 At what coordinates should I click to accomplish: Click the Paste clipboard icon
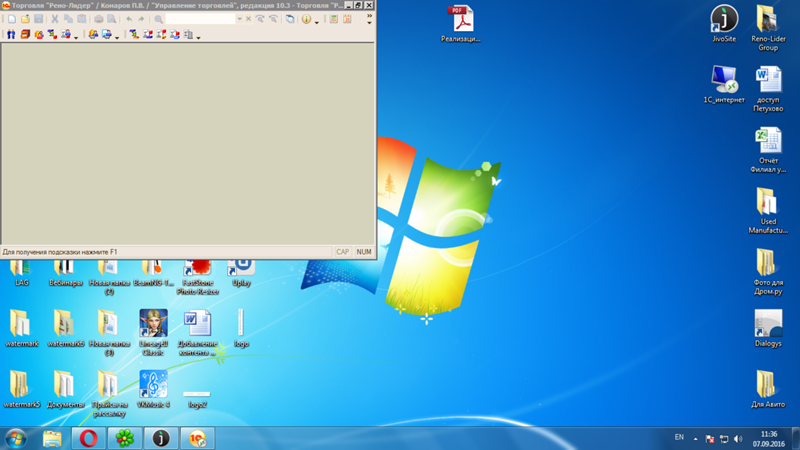coord(82,19)
